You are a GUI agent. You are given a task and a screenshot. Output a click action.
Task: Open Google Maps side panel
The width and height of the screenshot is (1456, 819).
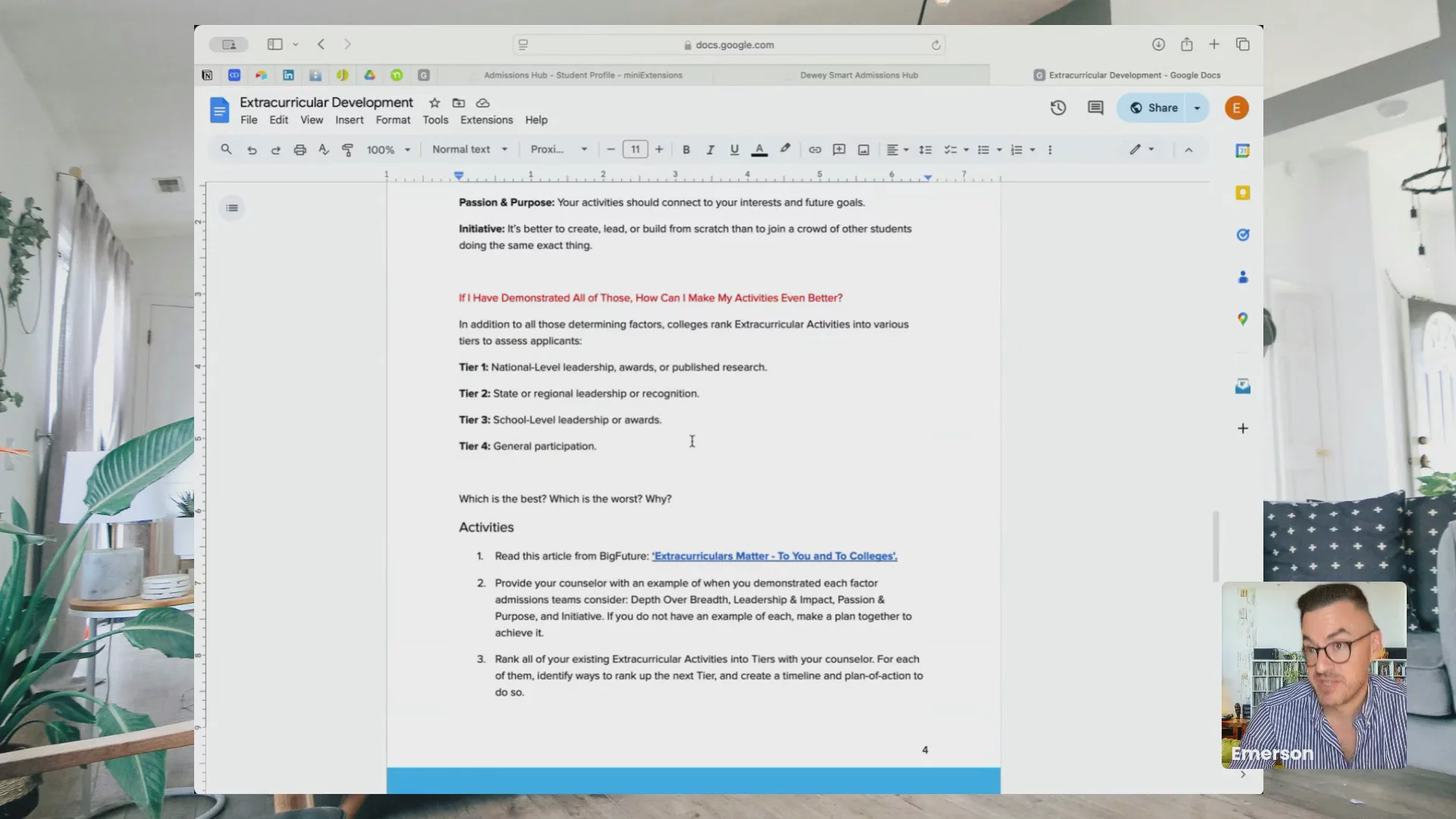[1242, 319]
